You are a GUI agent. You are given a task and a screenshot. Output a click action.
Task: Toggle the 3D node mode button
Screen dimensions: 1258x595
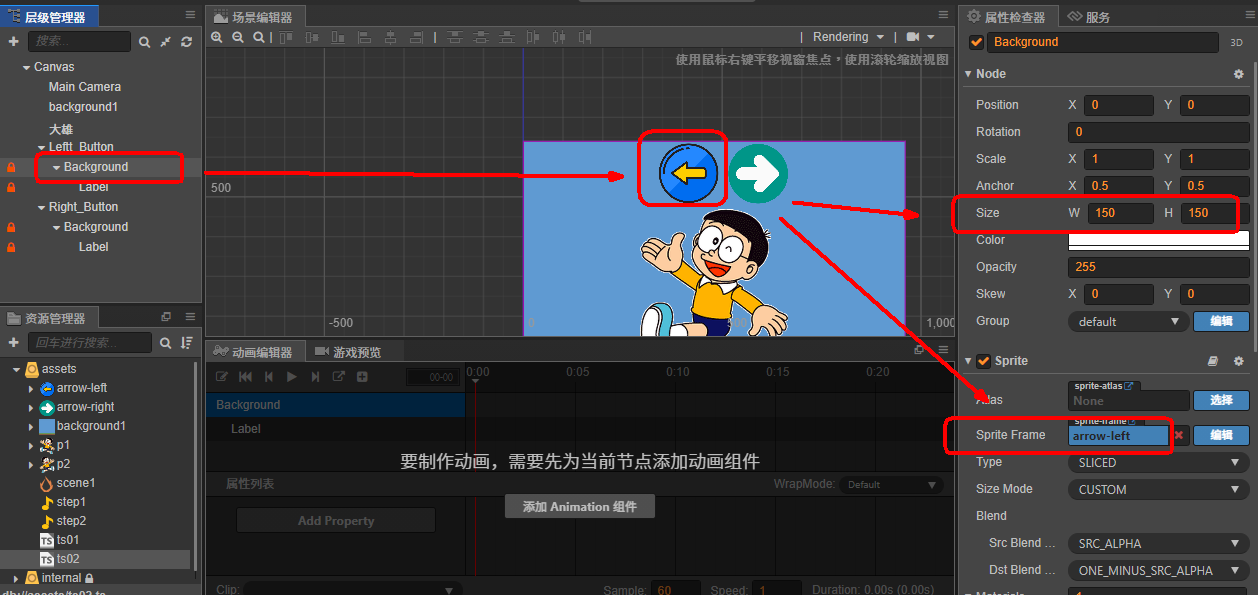pyautogui.click(x=1236, y=43)
